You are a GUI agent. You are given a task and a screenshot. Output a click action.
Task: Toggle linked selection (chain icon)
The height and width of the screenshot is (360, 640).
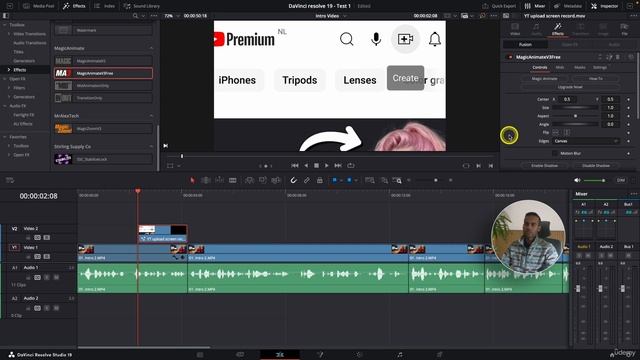307,180
